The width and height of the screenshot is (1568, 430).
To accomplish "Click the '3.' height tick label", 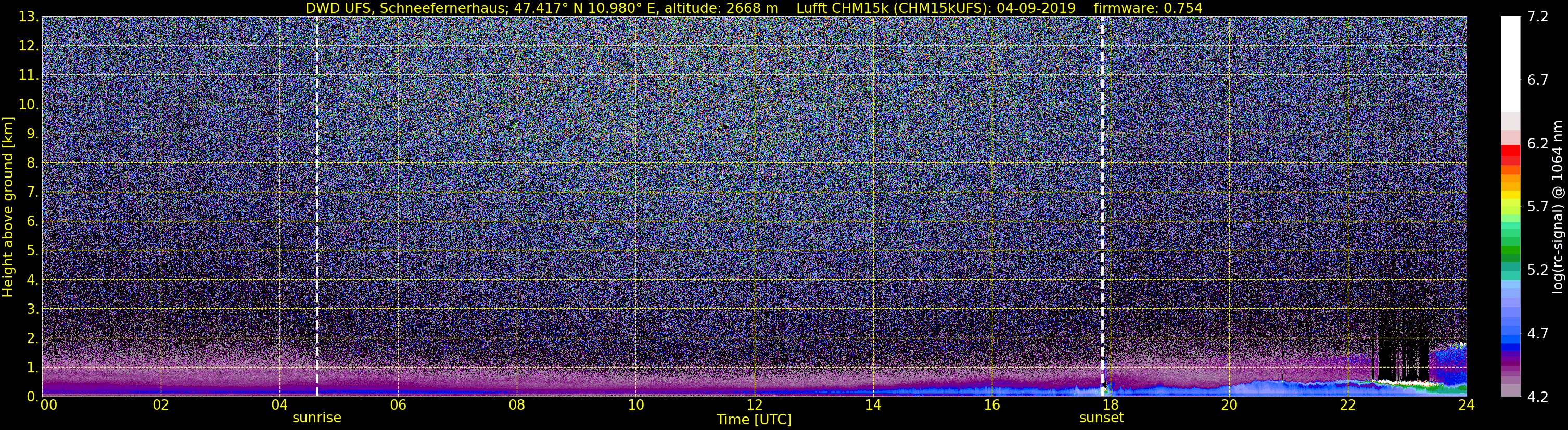I will click(32, 309).
